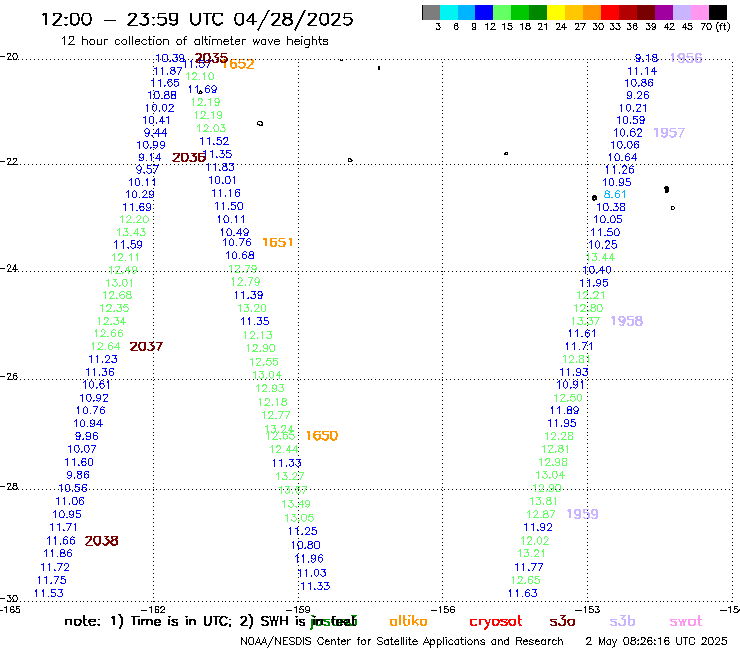
Task: Click the wave height value '10.80'
Action: click(305, 545)
